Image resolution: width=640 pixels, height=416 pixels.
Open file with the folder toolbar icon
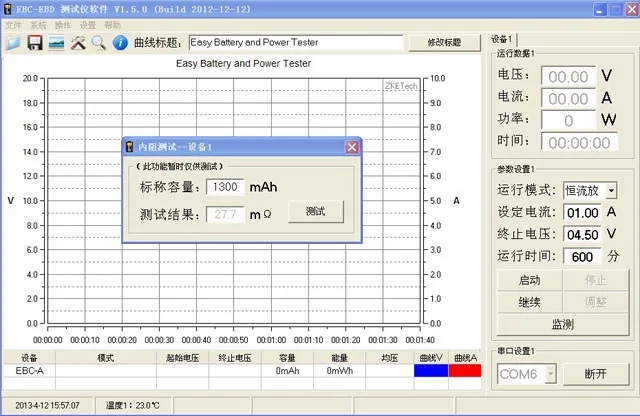(x=13, y=42)
